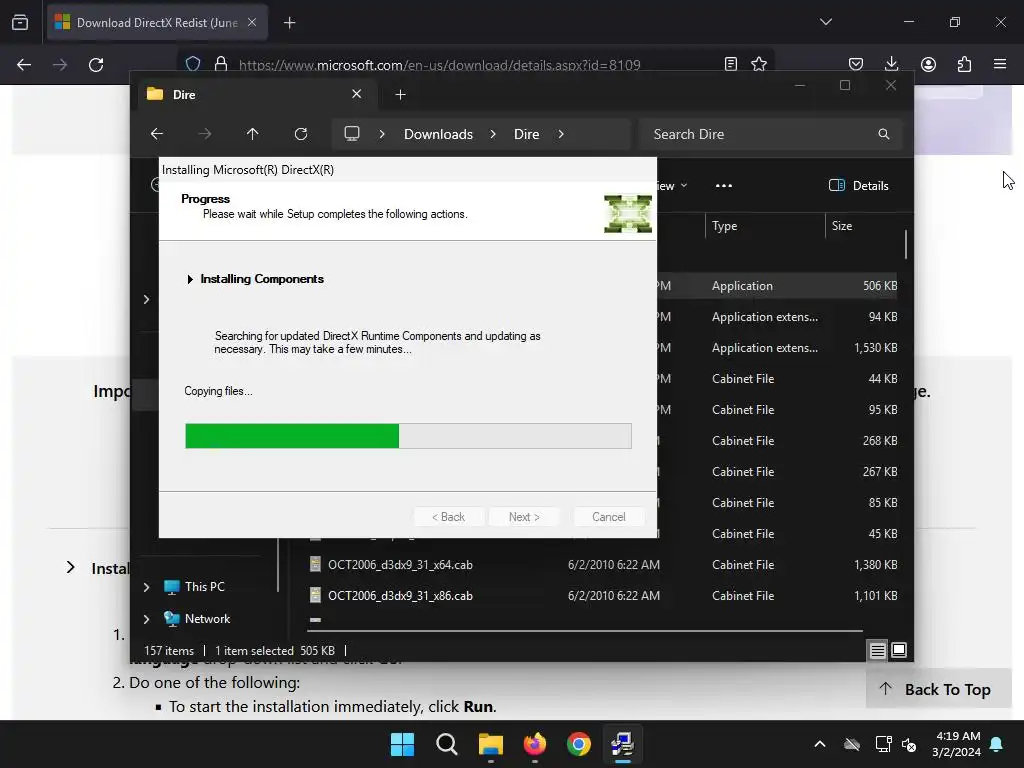Click the DirectX setup taskbar icon
Viewport: 1024px width, 768px height.
(x=622, y=744)
